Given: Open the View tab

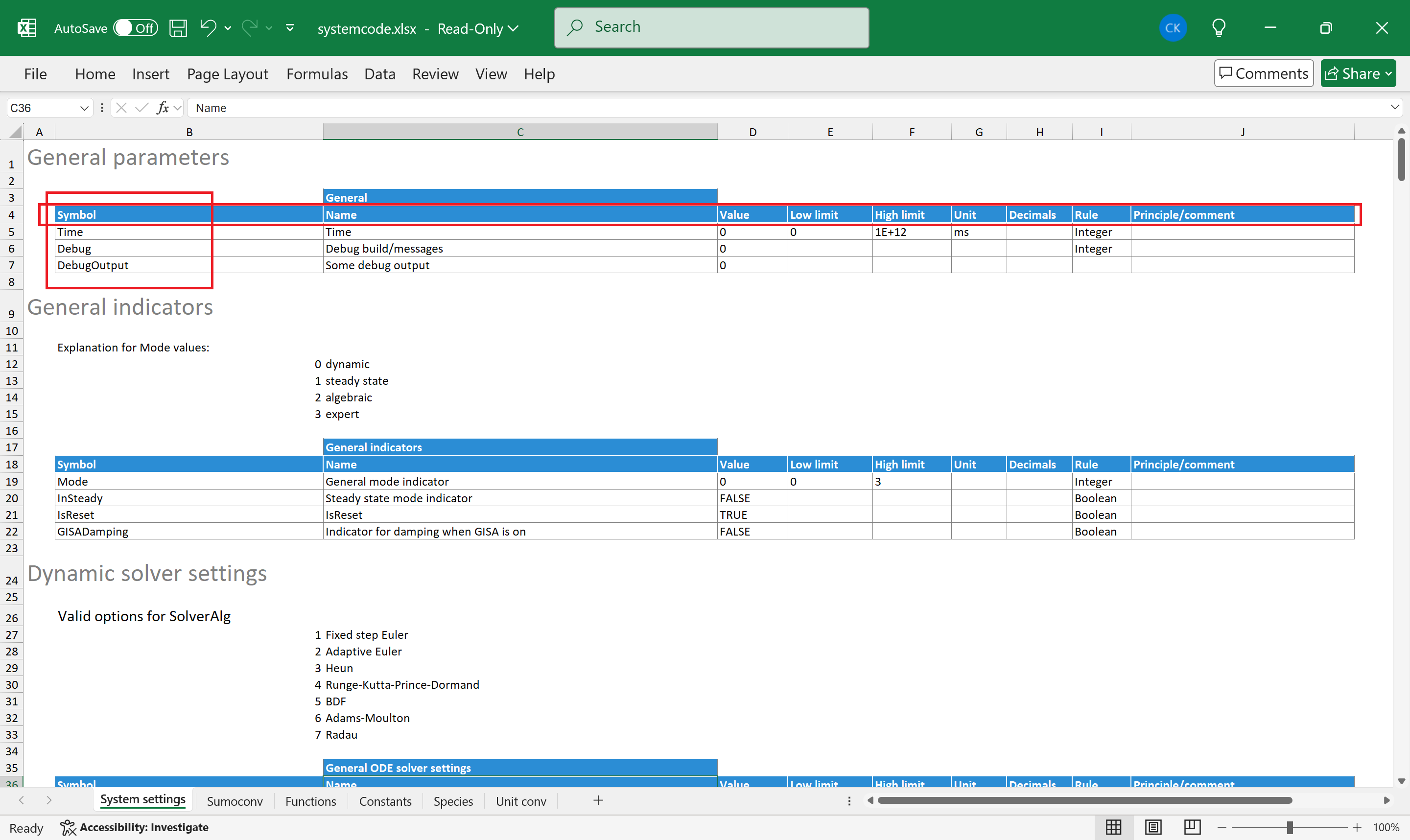Looking at the screenshot, I should pos(491,74).
